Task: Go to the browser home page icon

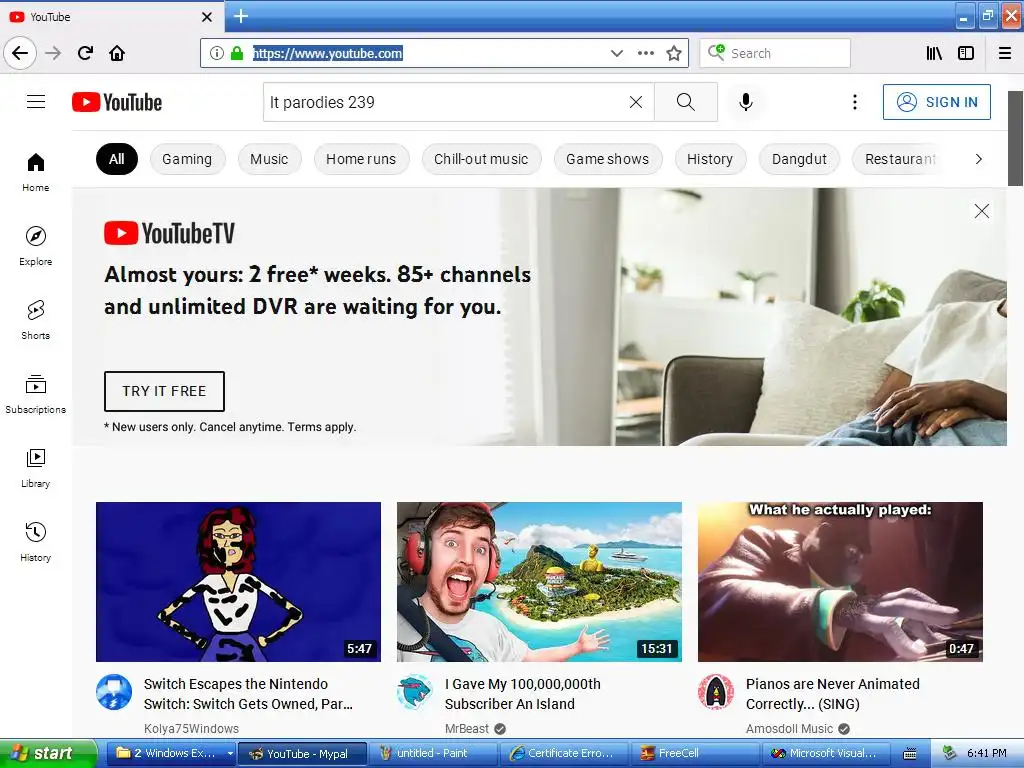Action: pyautogui.click(x=117, y=53)
